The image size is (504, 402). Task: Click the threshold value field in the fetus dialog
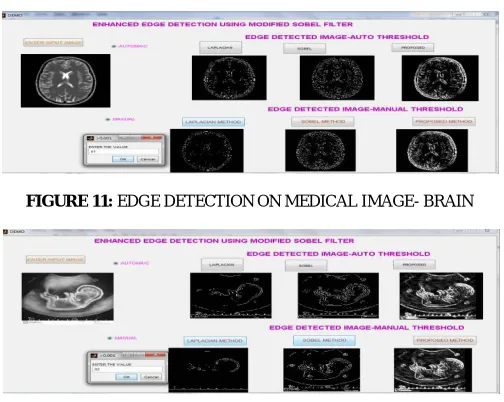[127, 369]
